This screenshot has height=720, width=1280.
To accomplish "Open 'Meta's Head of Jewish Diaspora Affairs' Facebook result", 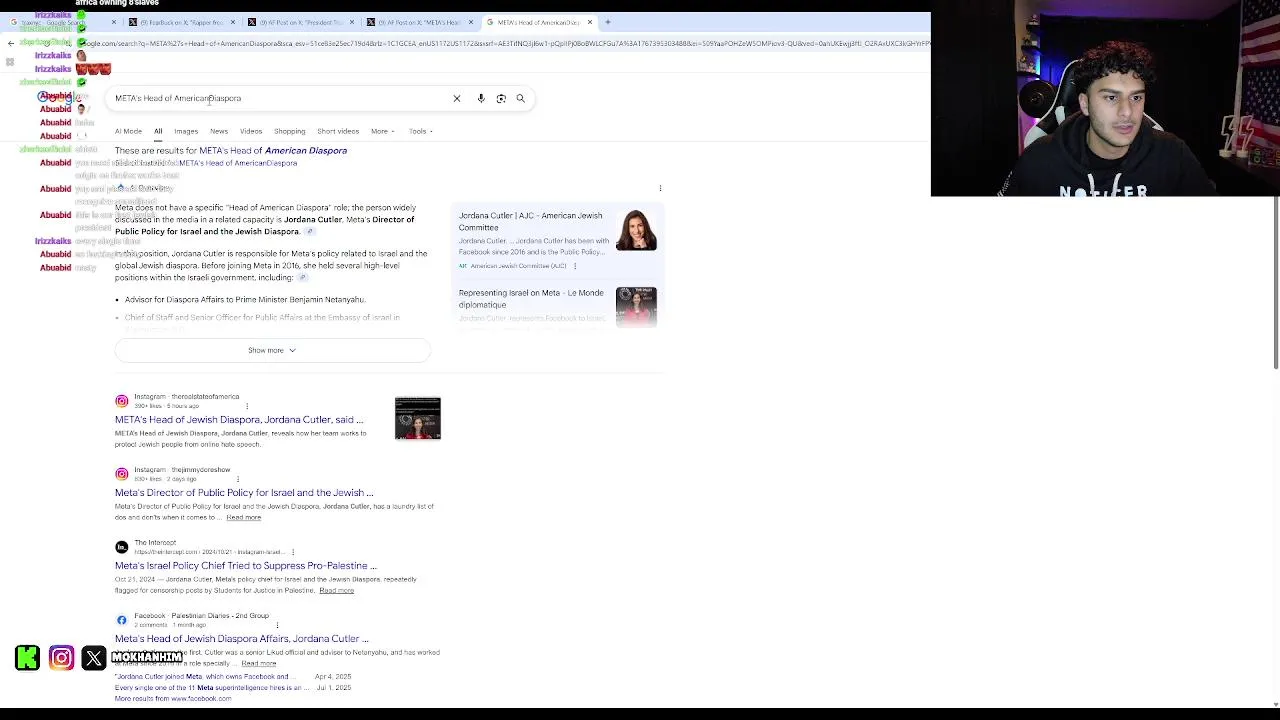I will point(242,639).
